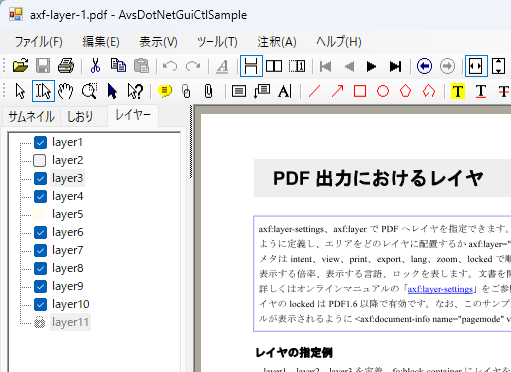Click the redo arrow icon
Viewport: 511px width, 372px height.
coord(193,66)
